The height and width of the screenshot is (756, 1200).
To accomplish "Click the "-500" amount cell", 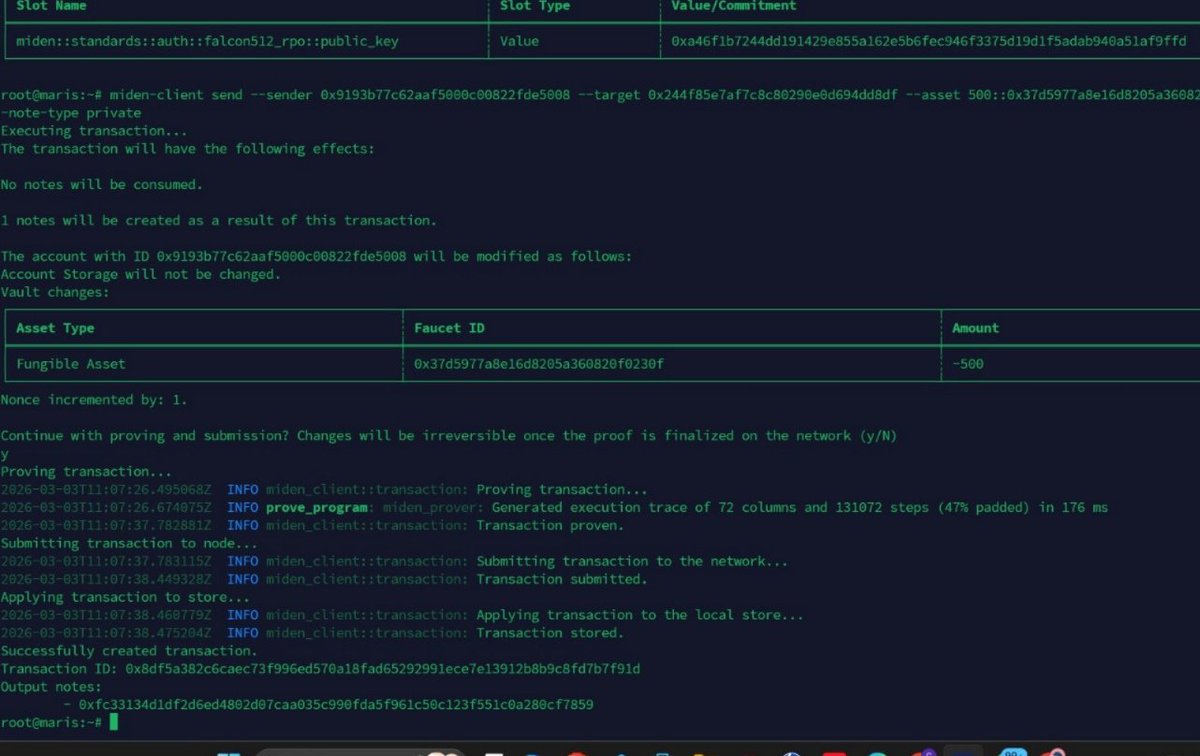I will tap(967, 364).
